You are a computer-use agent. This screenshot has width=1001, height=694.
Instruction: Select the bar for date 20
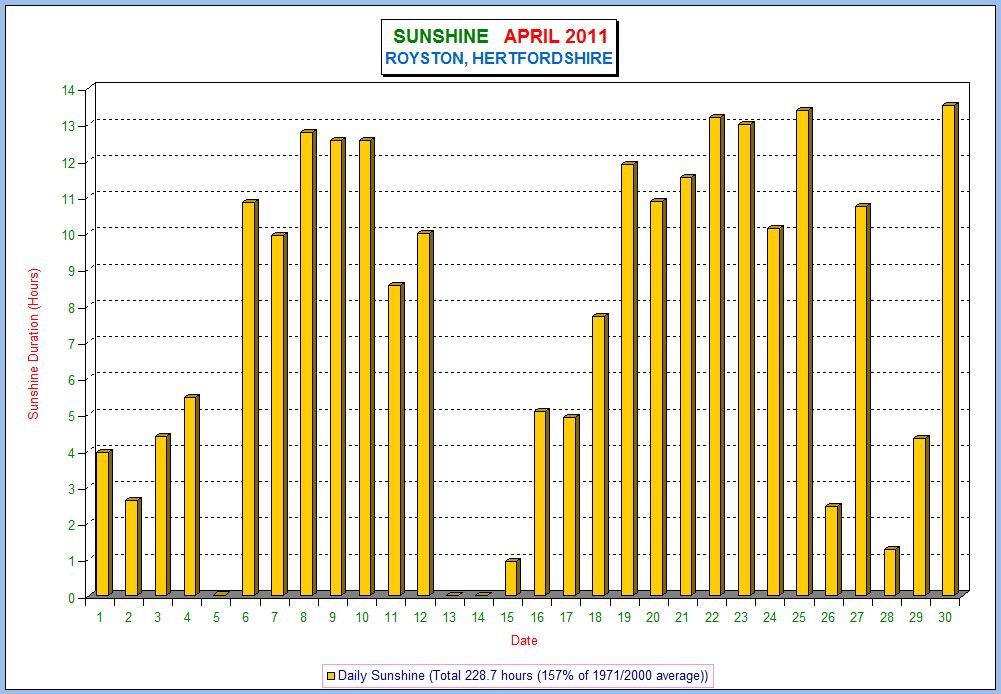[658, 397]
